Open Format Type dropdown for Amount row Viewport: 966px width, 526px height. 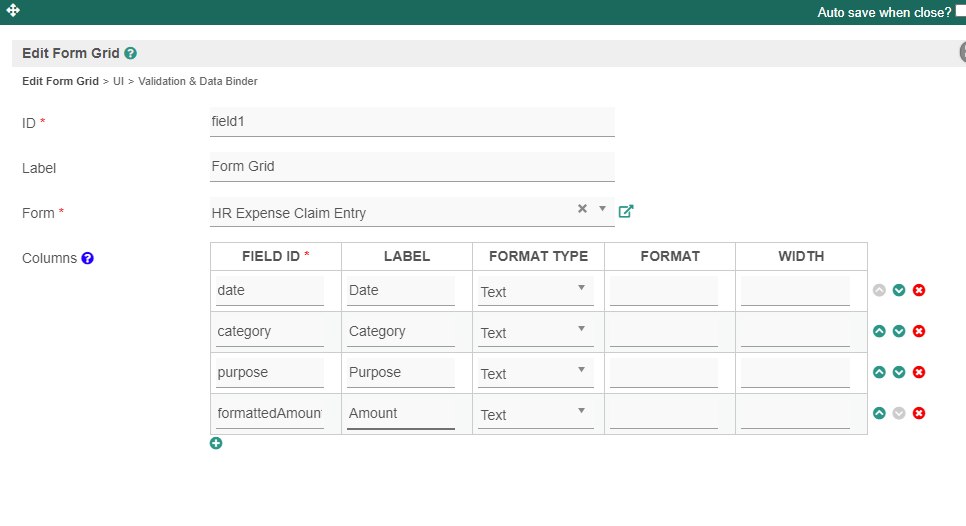click(536, 414)
